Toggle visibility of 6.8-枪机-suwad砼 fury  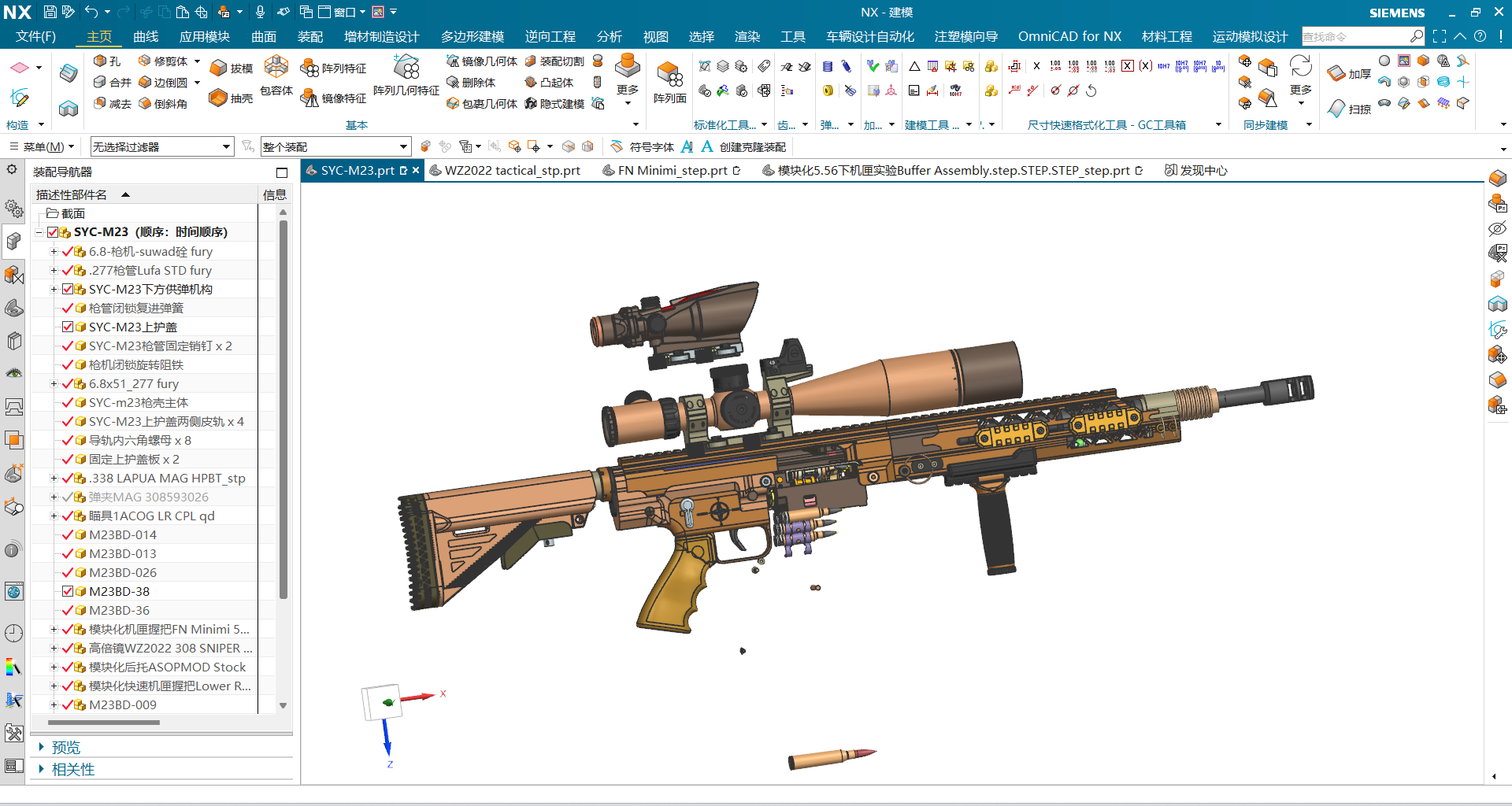click(67, 252)
